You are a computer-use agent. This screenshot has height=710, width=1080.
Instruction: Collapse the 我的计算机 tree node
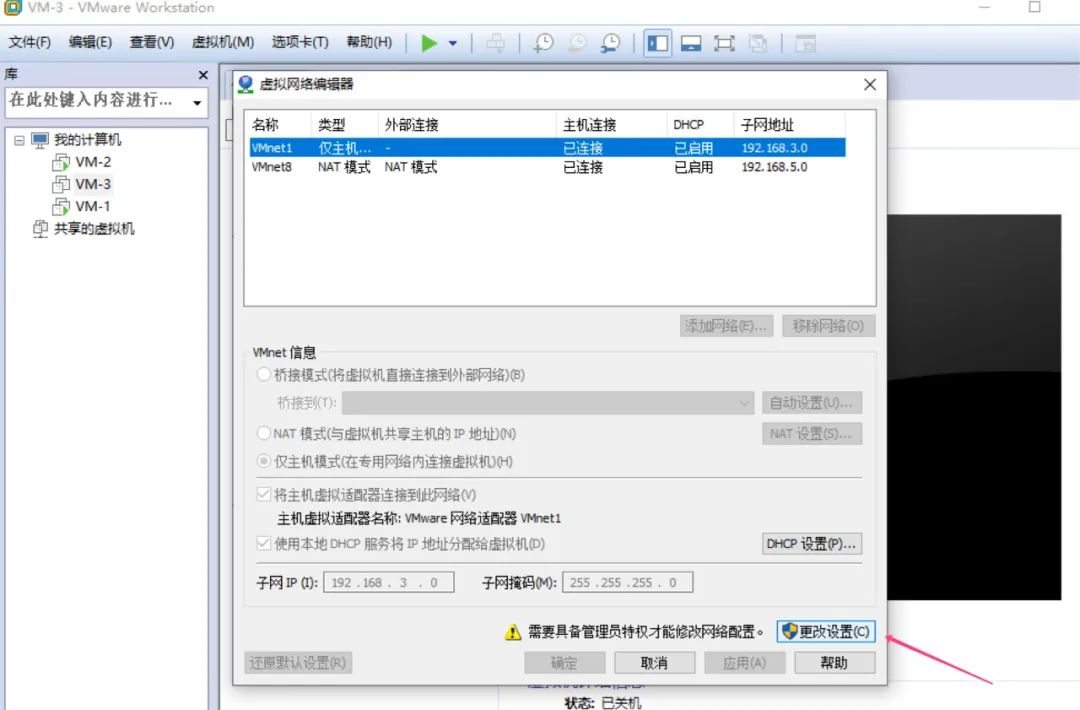pos(19,140)
